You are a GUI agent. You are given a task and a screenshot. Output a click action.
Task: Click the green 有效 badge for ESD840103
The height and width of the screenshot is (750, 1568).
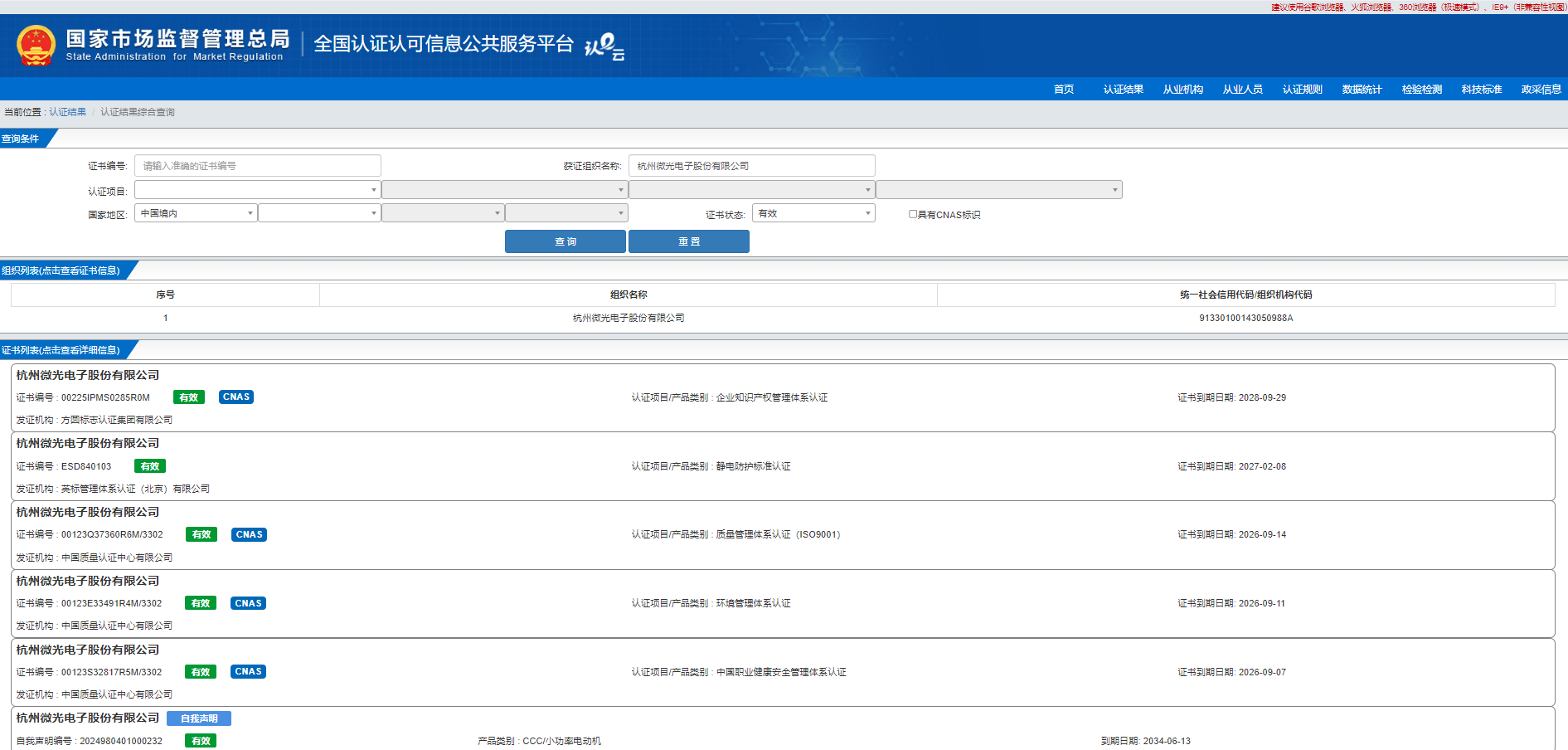tap(150, 466)
